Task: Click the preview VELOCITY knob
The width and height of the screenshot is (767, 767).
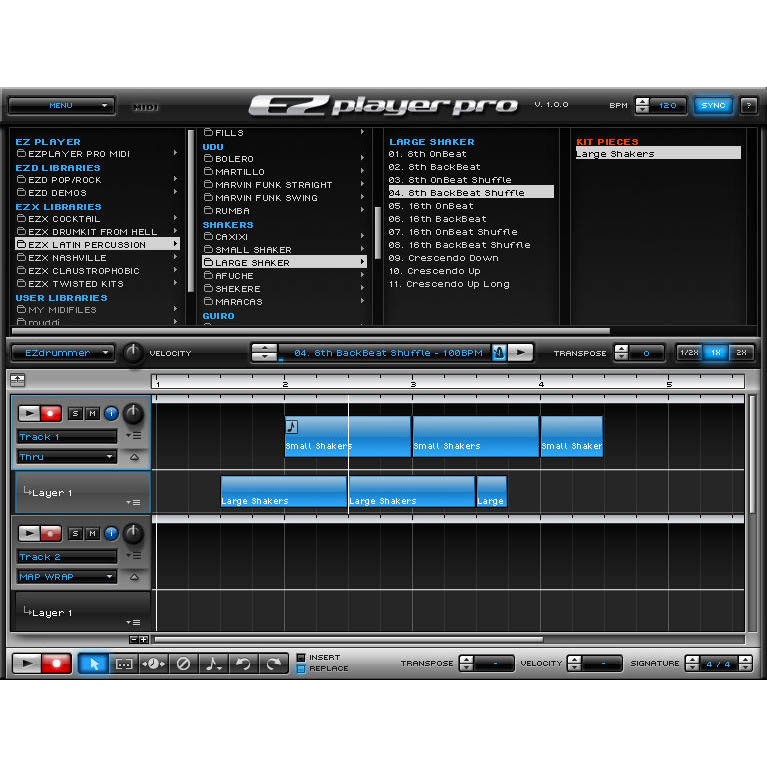Action: [x=132, y=352]
